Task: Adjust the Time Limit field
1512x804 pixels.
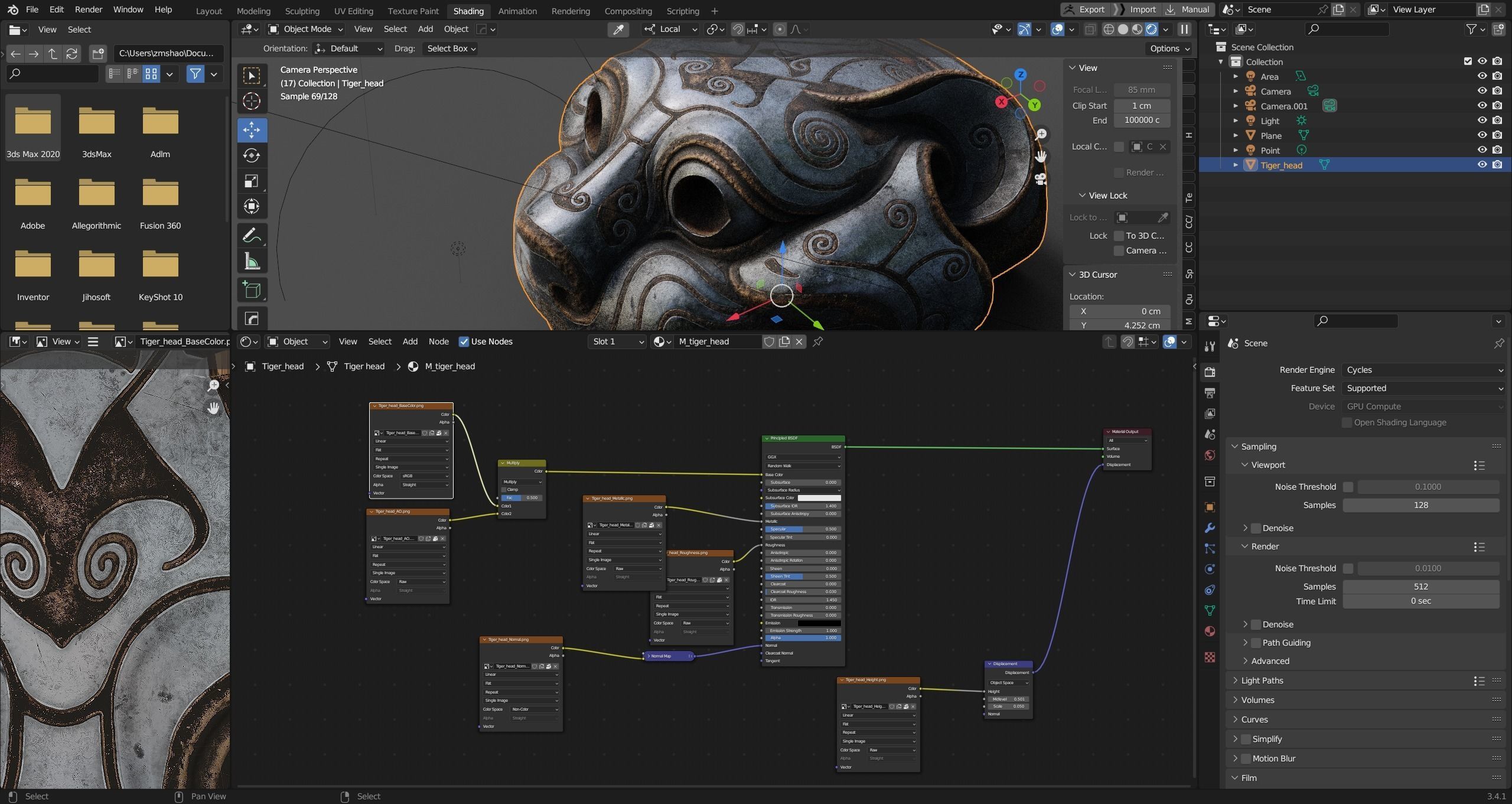Action: point(1420,601)
